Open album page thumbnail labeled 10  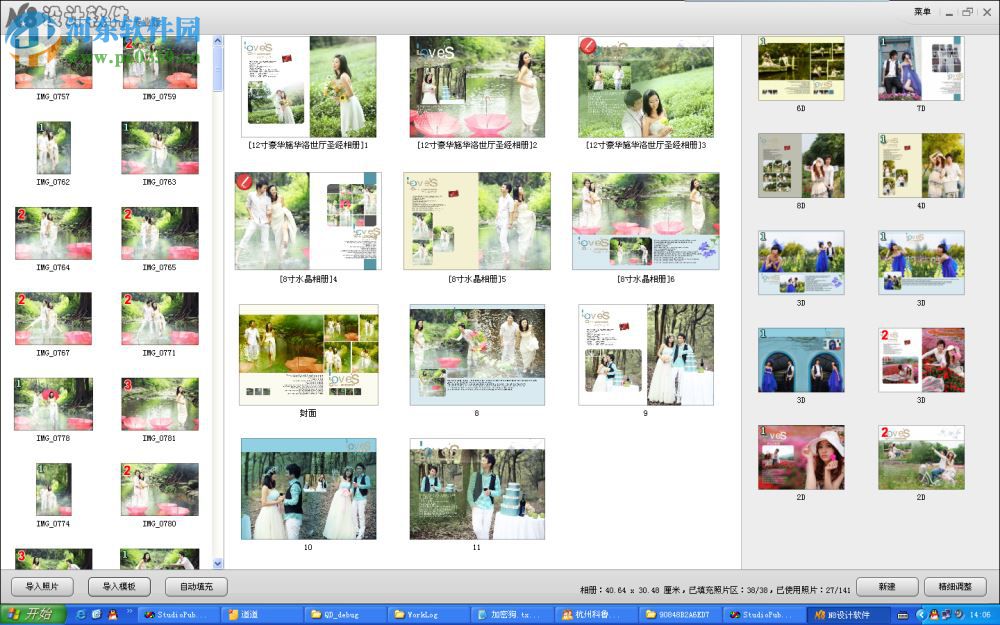pos(309,489)
